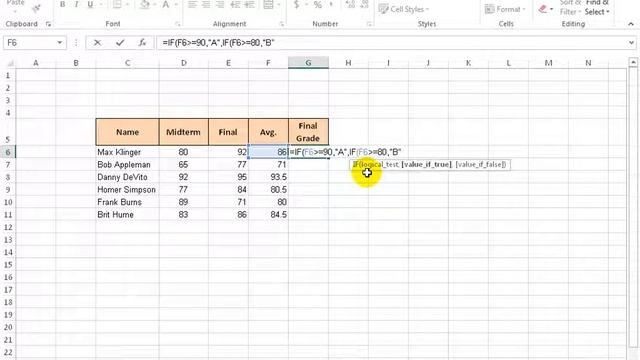Click logical_test in the IF tooltip
Screen dimensions: 640x360
[380, 164]
